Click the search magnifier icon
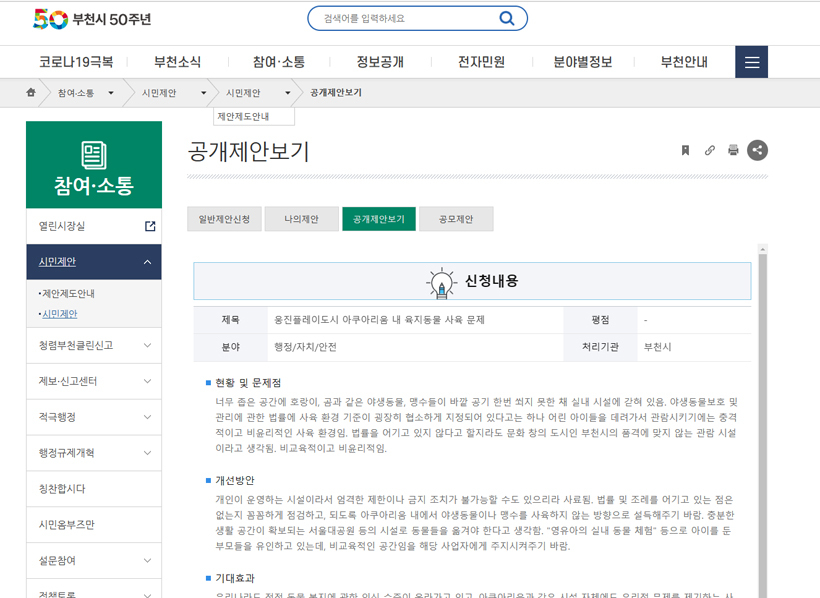The image size is (820, 598). (x=506, y=18)
